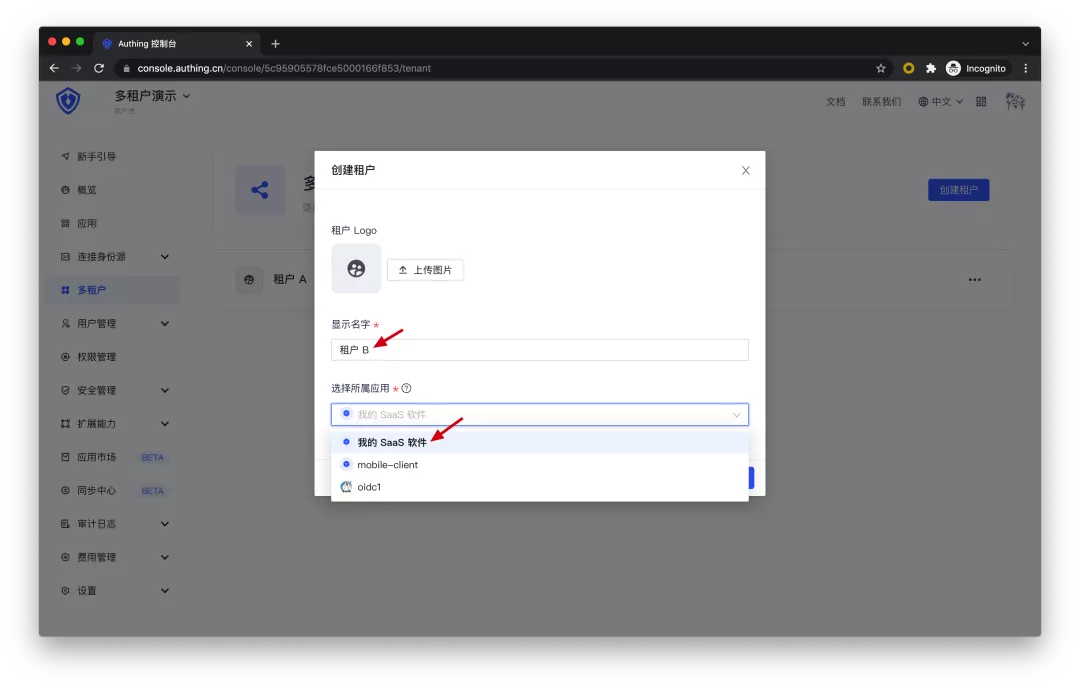Screen dimensions: 1080x688
Task: Close the 创建租户 dialog with X
Action: click(745, 171)
